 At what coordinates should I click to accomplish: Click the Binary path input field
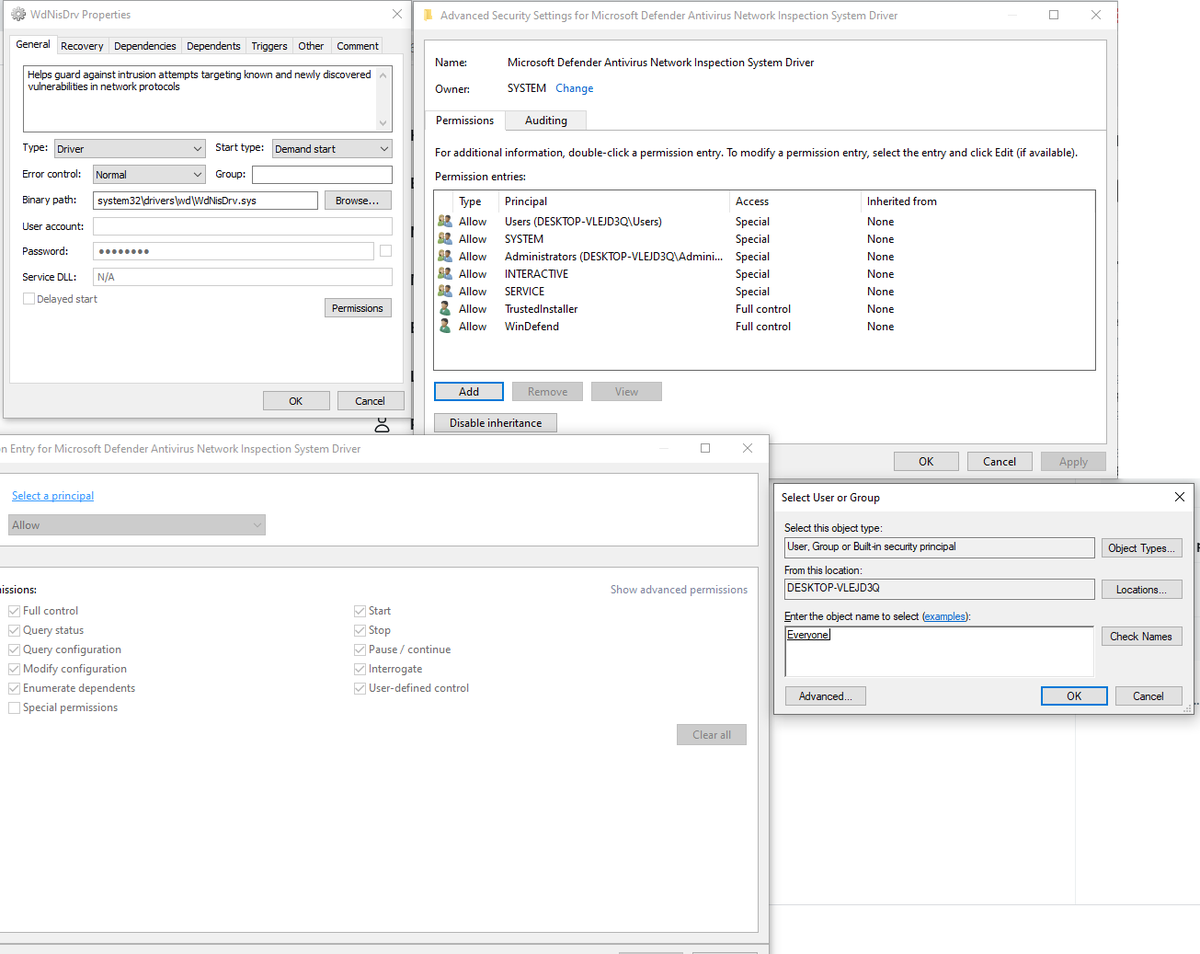point(205,201)
